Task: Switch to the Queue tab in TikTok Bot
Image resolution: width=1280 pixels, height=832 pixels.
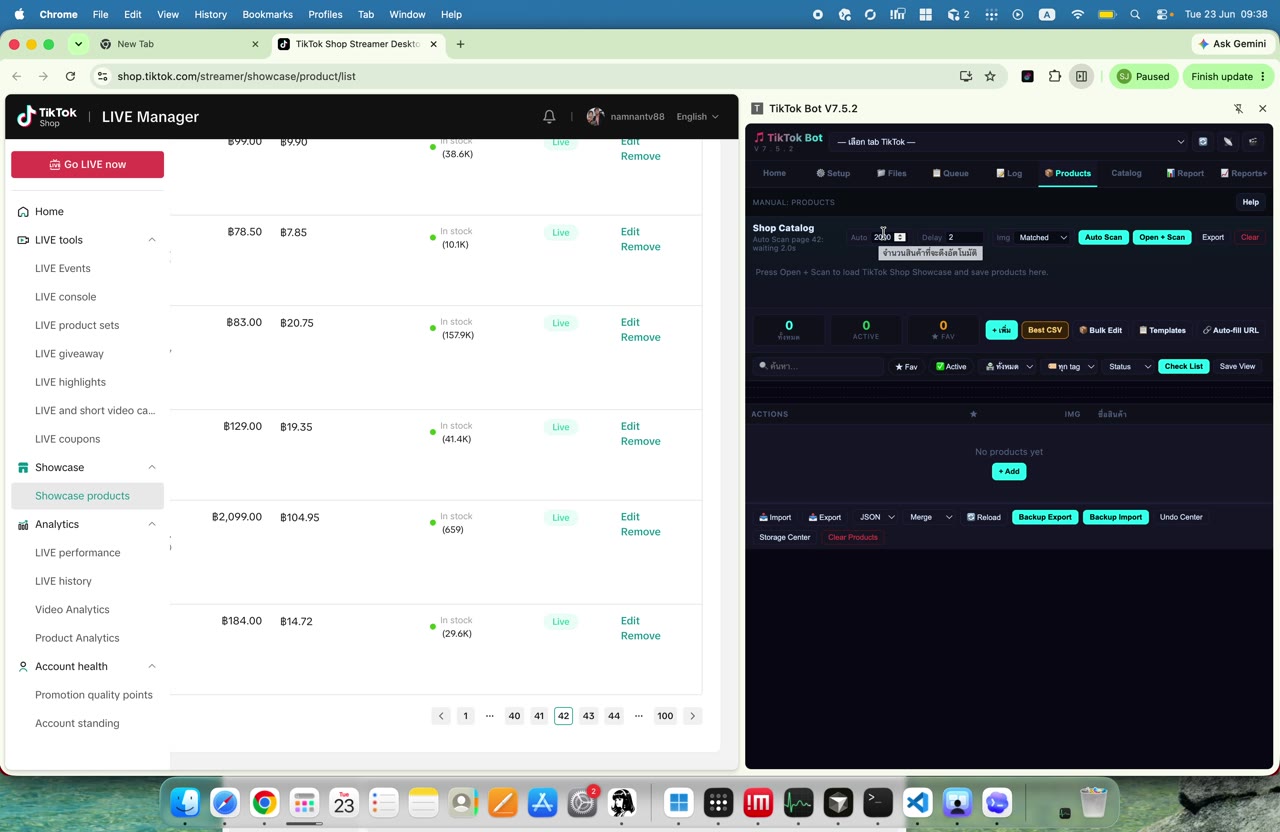Action: (950, 173)
